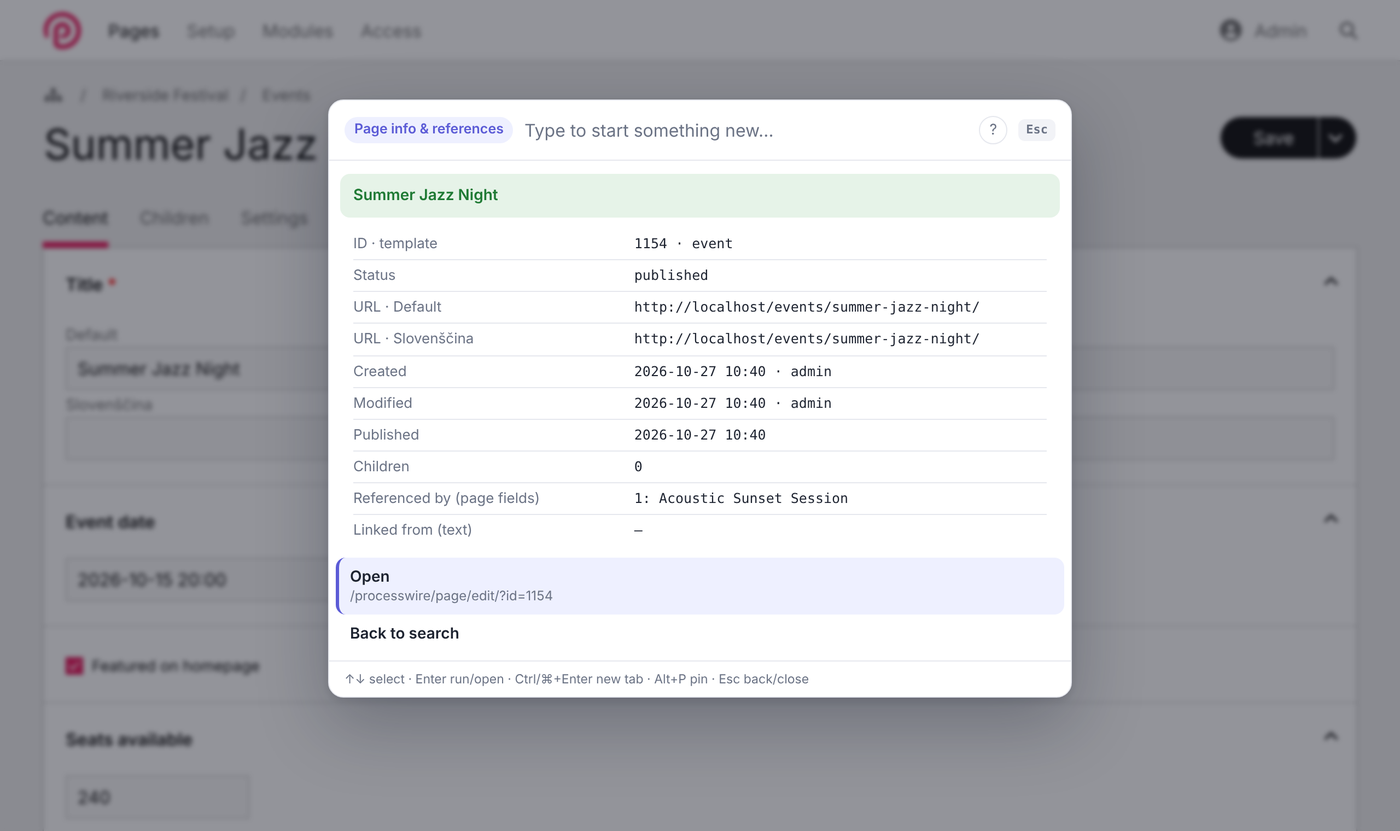Run the Open page edit action
Image resolution: width=1400 pixels, height=831 pixels.
700,586
